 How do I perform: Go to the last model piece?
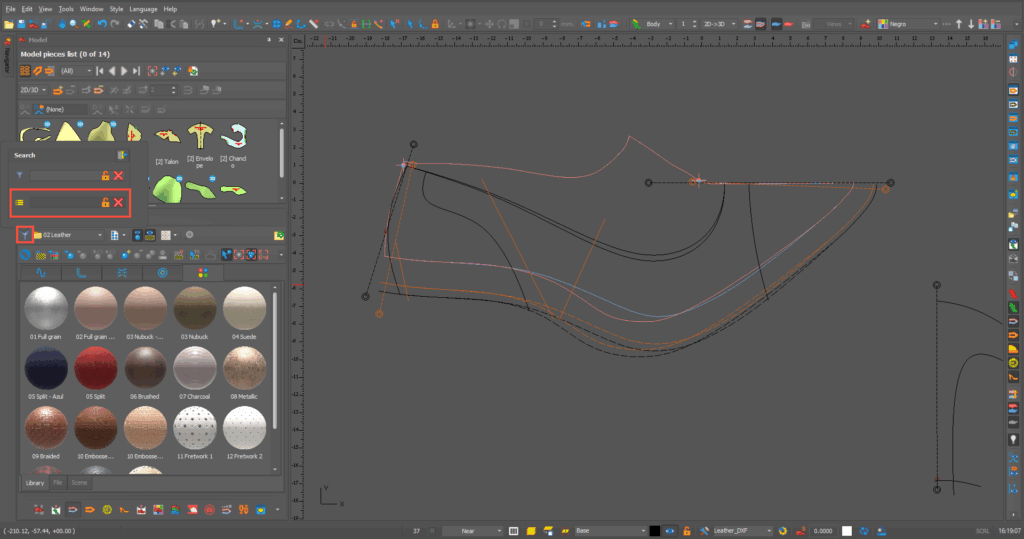tap(136, 71)
